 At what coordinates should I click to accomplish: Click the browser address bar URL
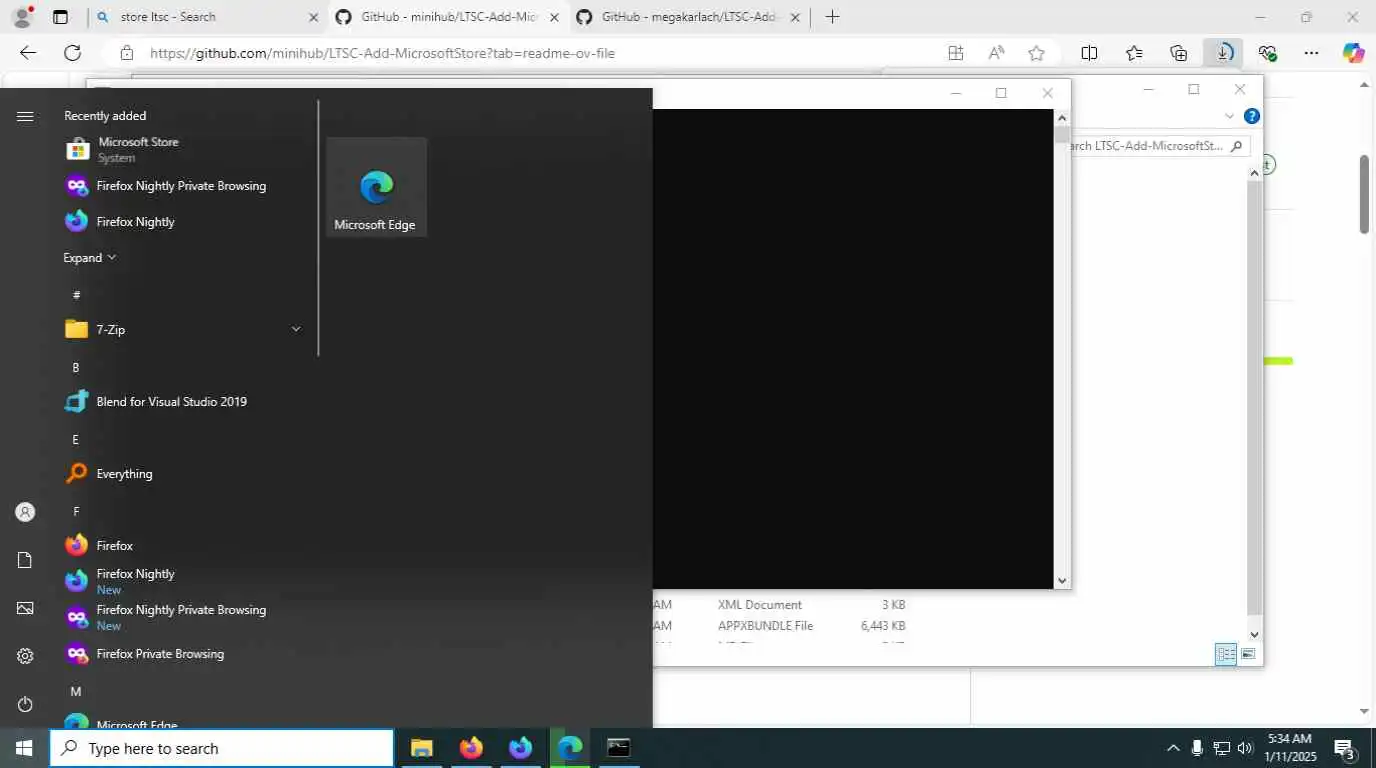point(382,53)
